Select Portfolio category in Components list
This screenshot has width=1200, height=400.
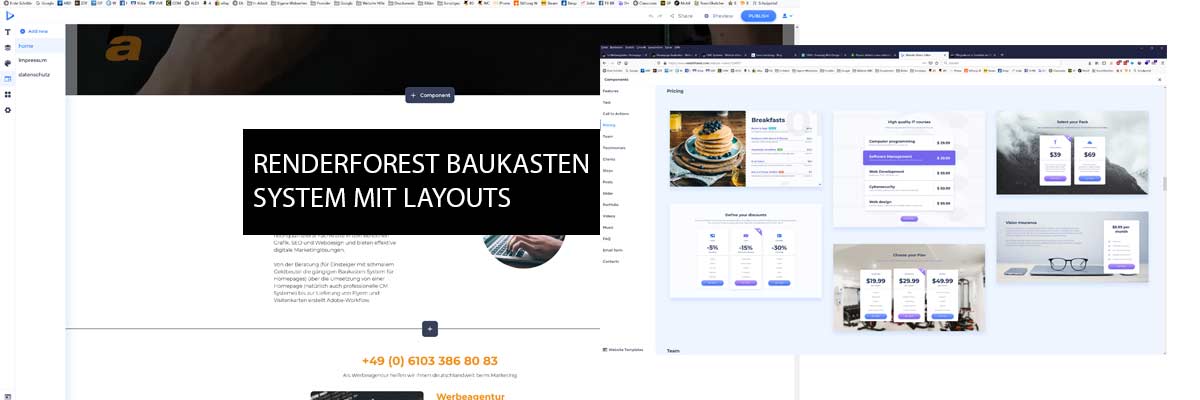[x=610, y=204]
